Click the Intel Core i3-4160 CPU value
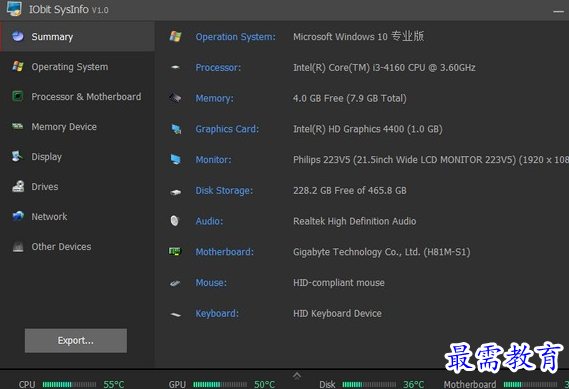 pos(384,68)
